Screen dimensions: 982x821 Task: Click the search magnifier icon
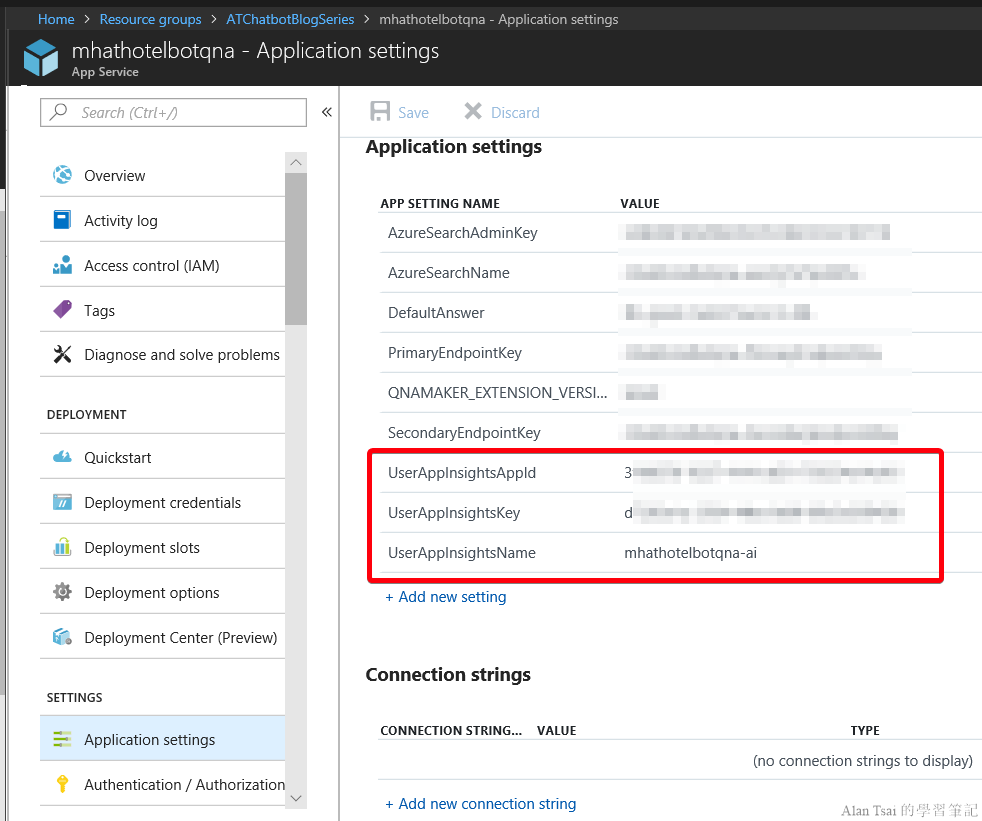[58, 111]
